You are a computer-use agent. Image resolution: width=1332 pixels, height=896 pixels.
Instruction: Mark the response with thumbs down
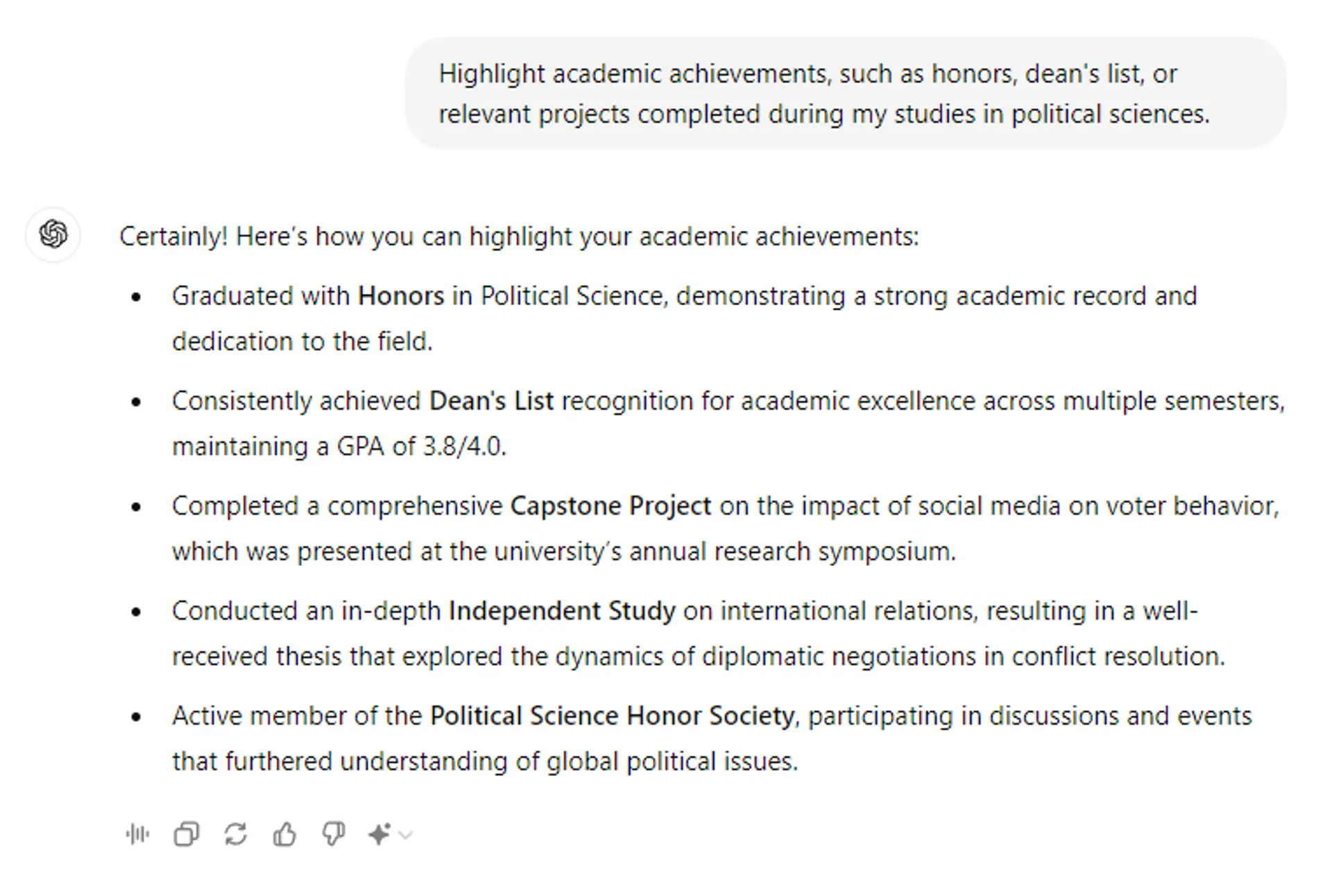[334, 834]
